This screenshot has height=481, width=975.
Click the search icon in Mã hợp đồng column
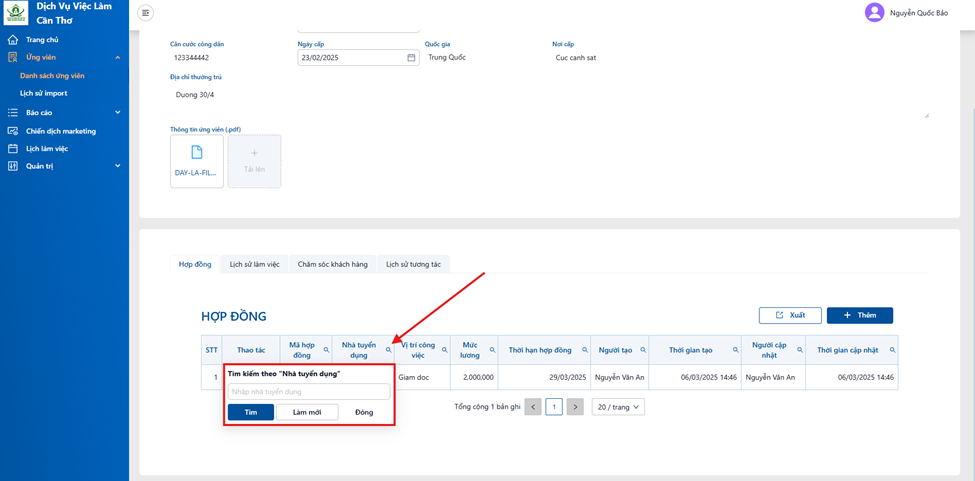tap(326, 350)
